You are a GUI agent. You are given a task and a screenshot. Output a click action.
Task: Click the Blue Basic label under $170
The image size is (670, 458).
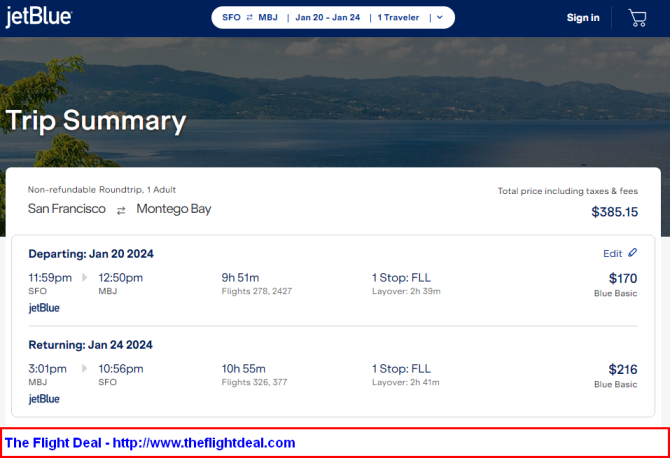pos(615,293)
